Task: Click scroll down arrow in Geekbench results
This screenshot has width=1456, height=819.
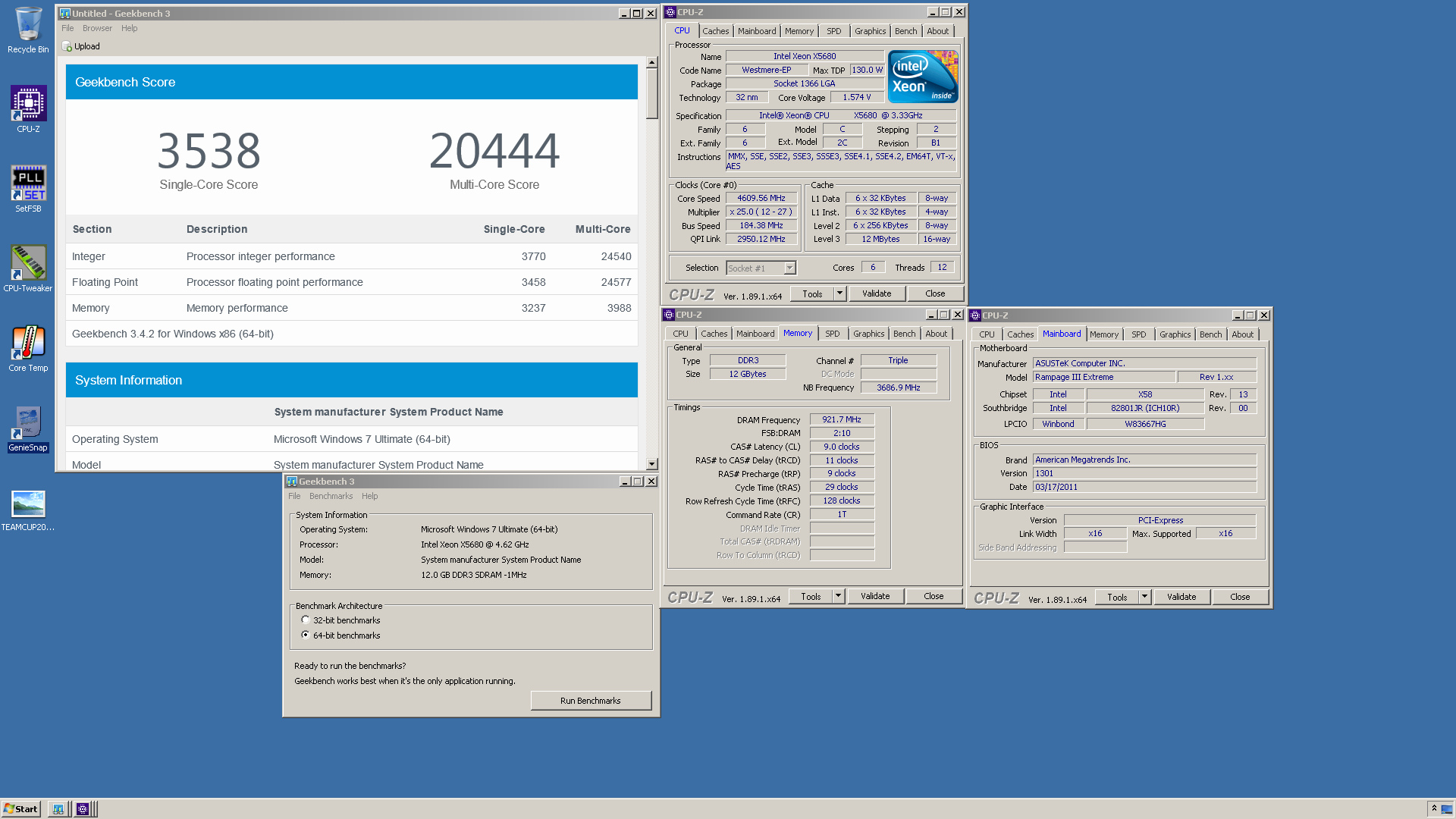Action: click(651, 464)
